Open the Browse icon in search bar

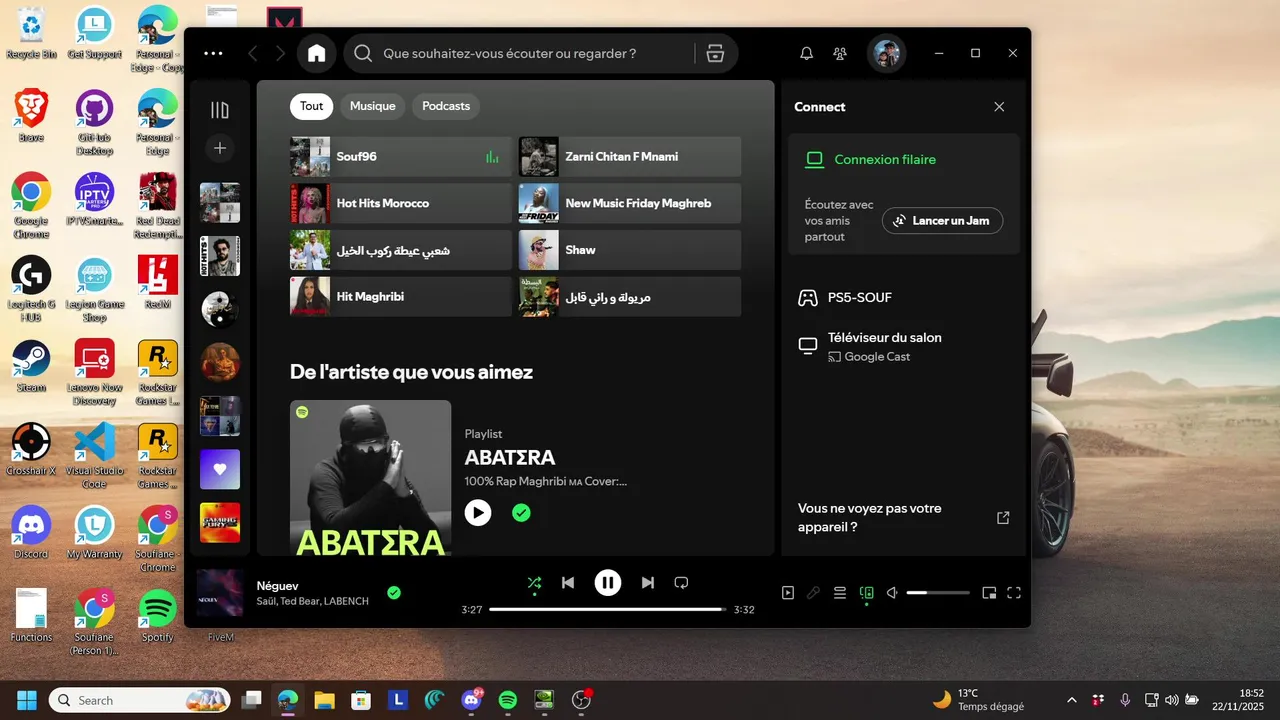pos(715,53)
